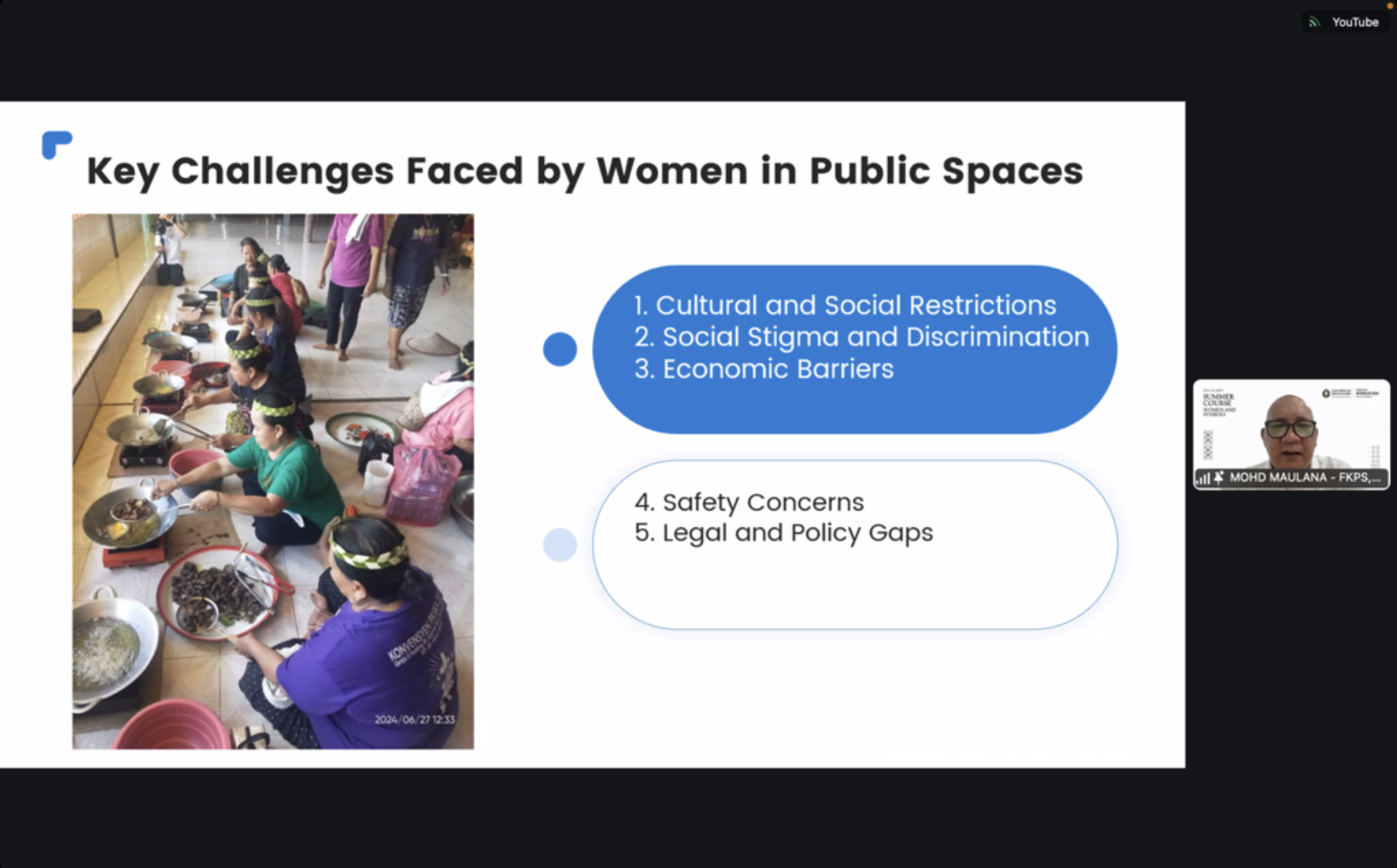
Task: Click empty area of white rounded box
Action: click(x=853, y=590)
